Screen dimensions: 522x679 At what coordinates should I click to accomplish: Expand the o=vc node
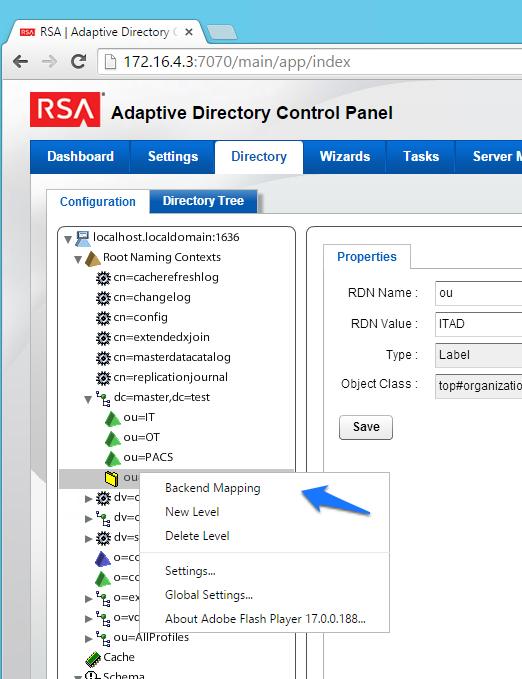[x=88, y=619]
